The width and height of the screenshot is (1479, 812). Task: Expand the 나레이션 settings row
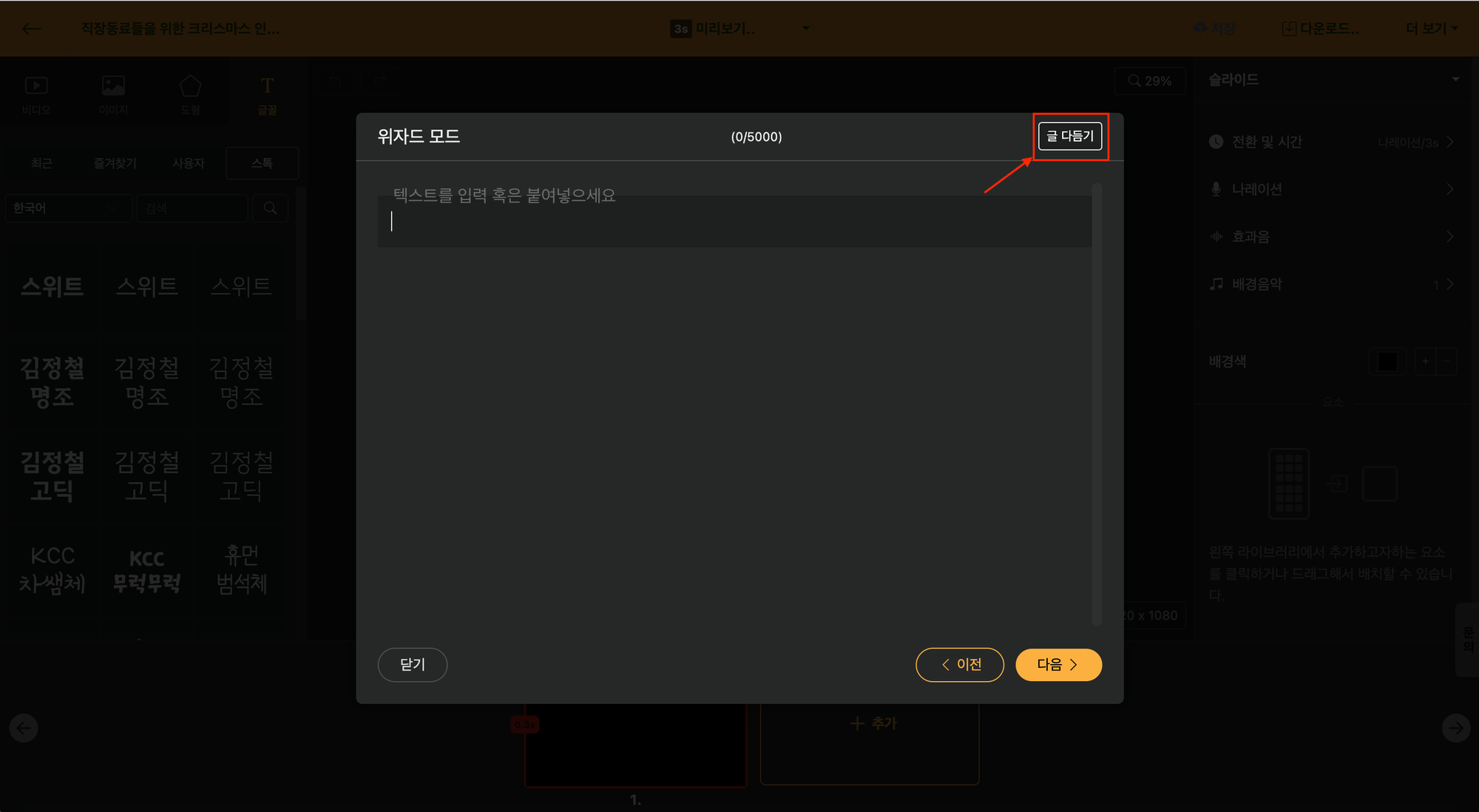point(1331,189)
